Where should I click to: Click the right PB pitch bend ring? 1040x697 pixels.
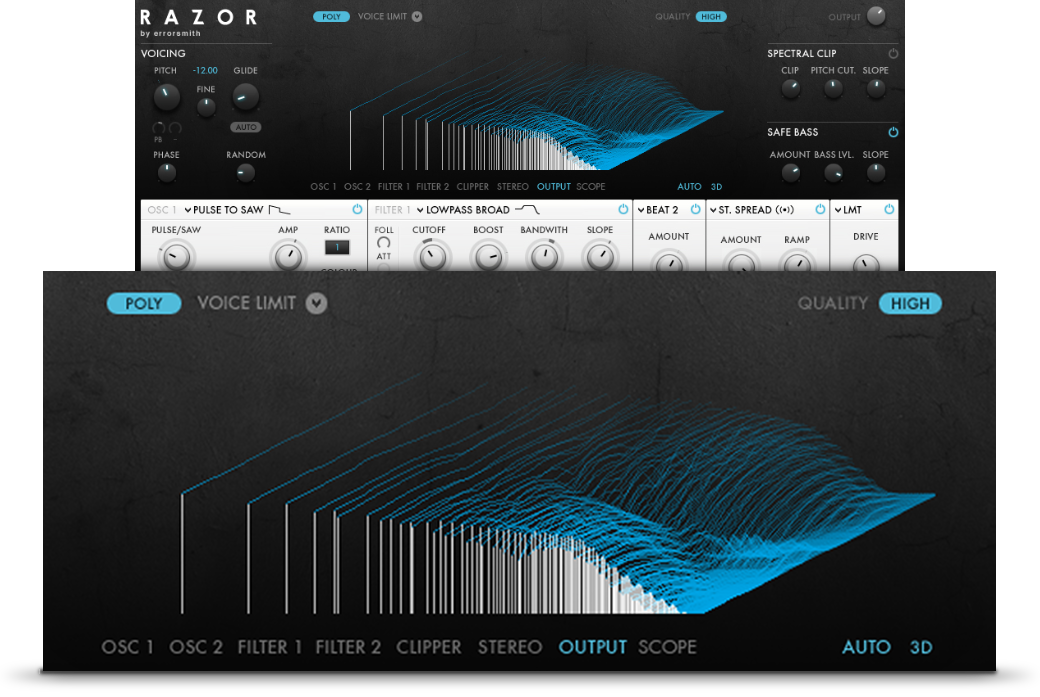coord(175,127)
